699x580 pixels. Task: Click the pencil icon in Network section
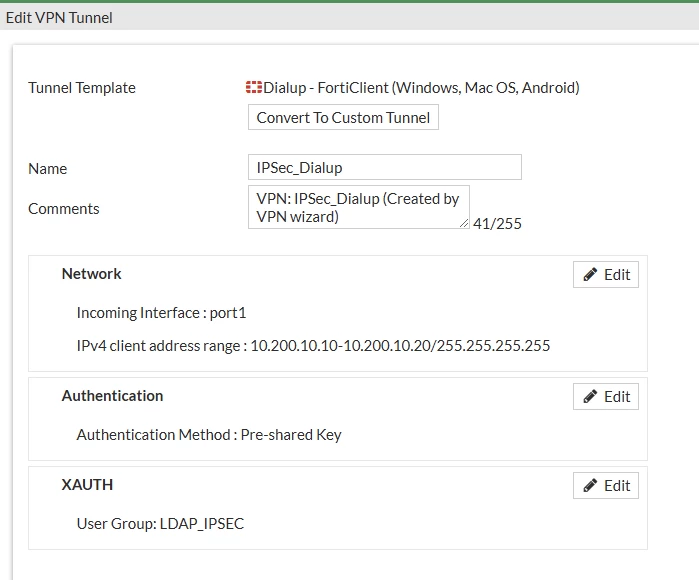click(x=590, y=275)
